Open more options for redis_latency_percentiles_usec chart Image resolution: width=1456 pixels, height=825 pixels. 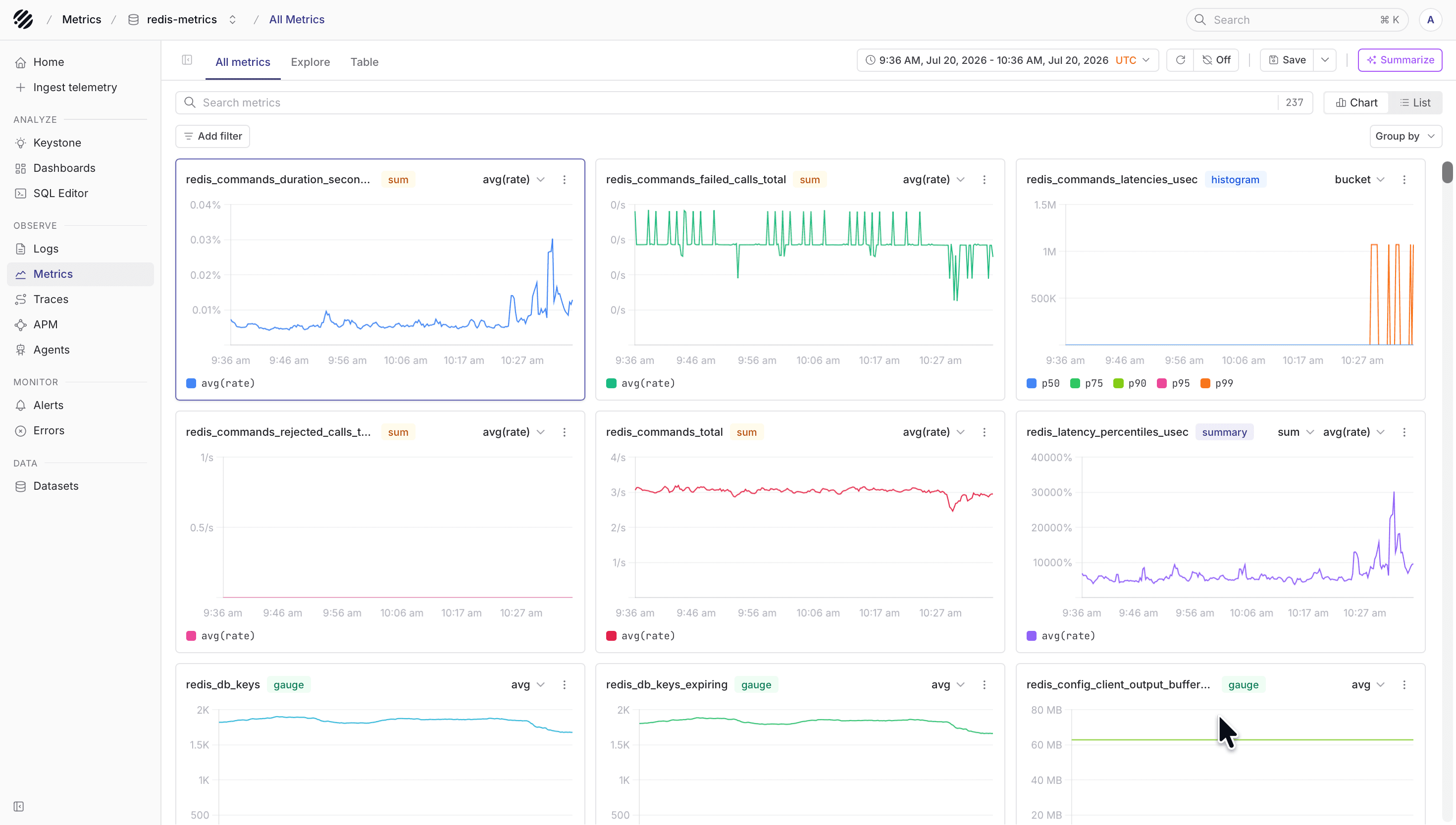pyautogui.click(x=1404, y=432)
